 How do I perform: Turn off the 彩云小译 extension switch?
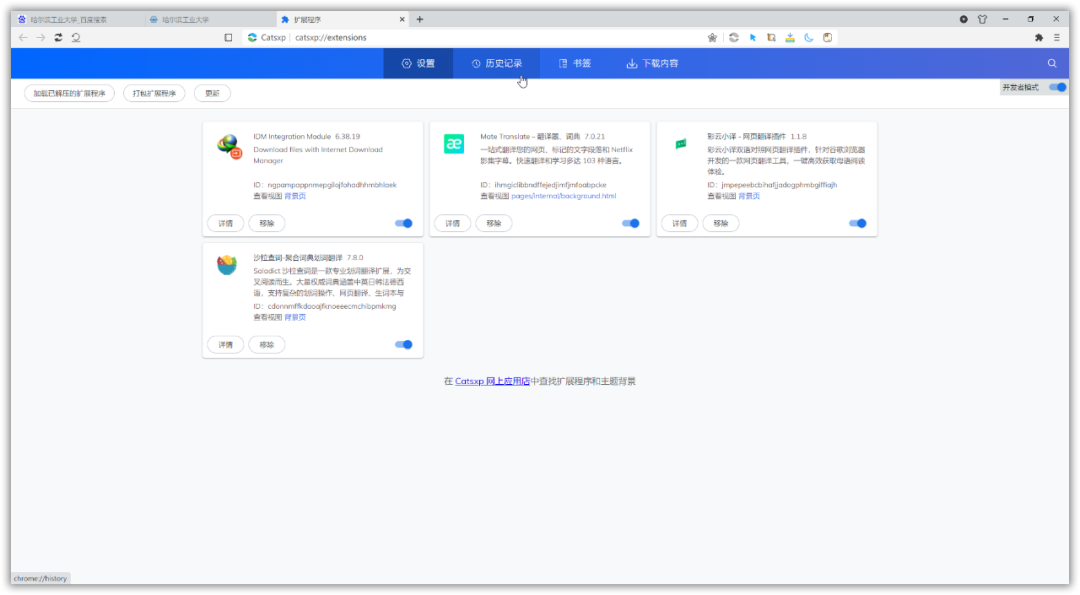pyautogui.click(x=858, y=223)
